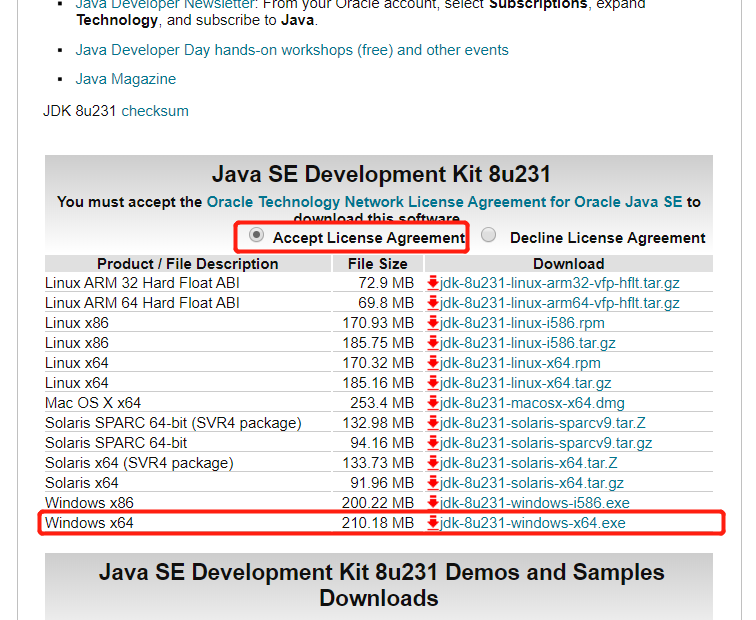Download jdk-8u231-linux-x64.rpm file

(520, 363)
